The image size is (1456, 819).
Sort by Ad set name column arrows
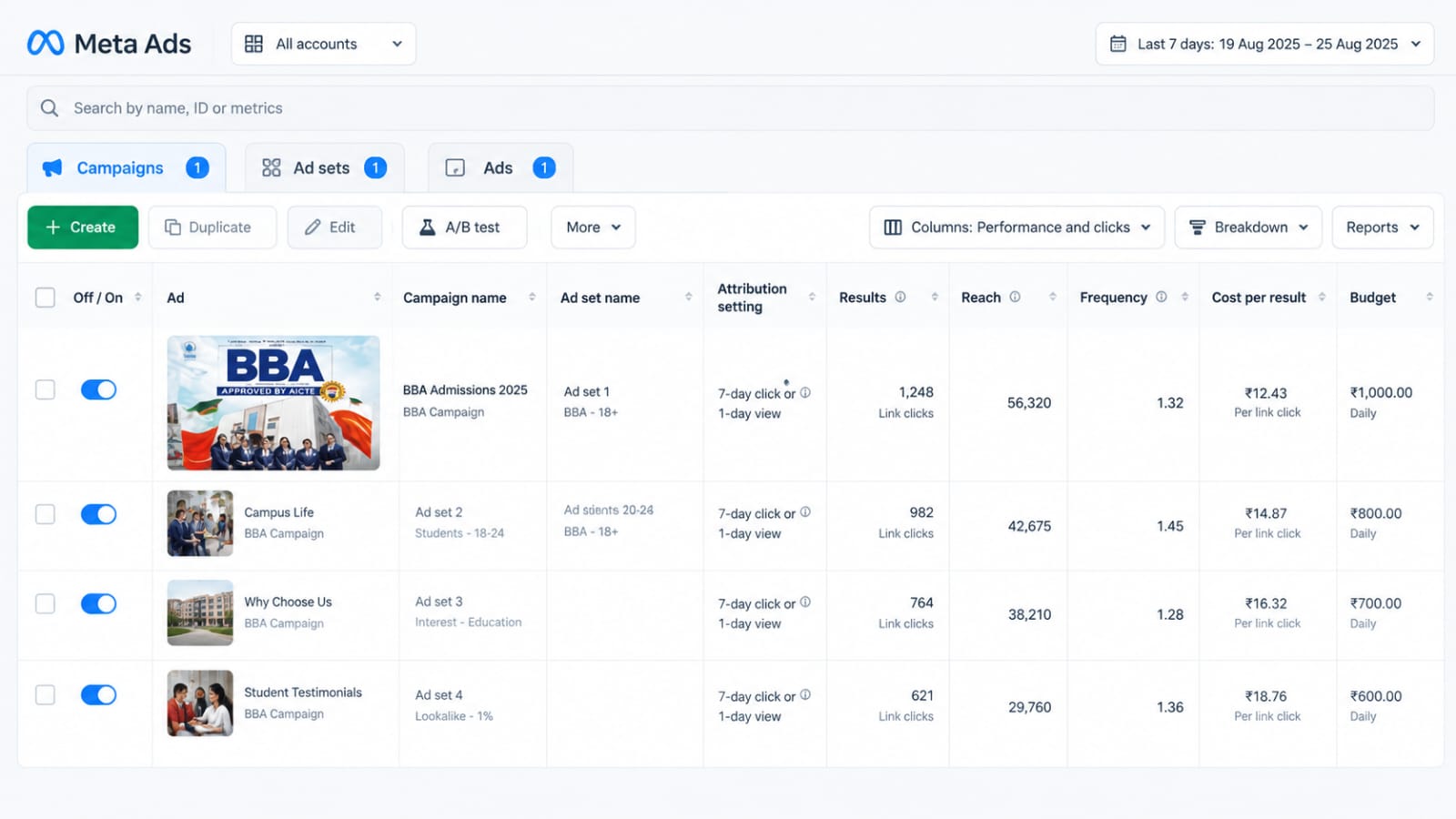688,297
